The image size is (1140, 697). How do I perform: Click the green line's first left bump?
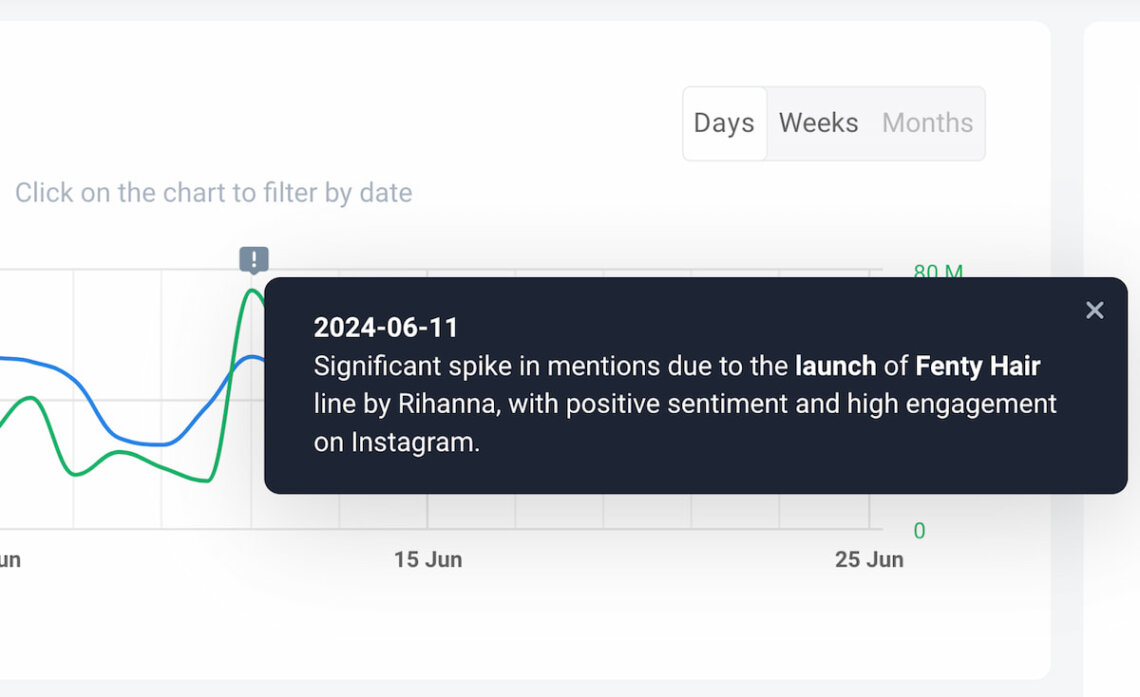(x=29, y=398)
